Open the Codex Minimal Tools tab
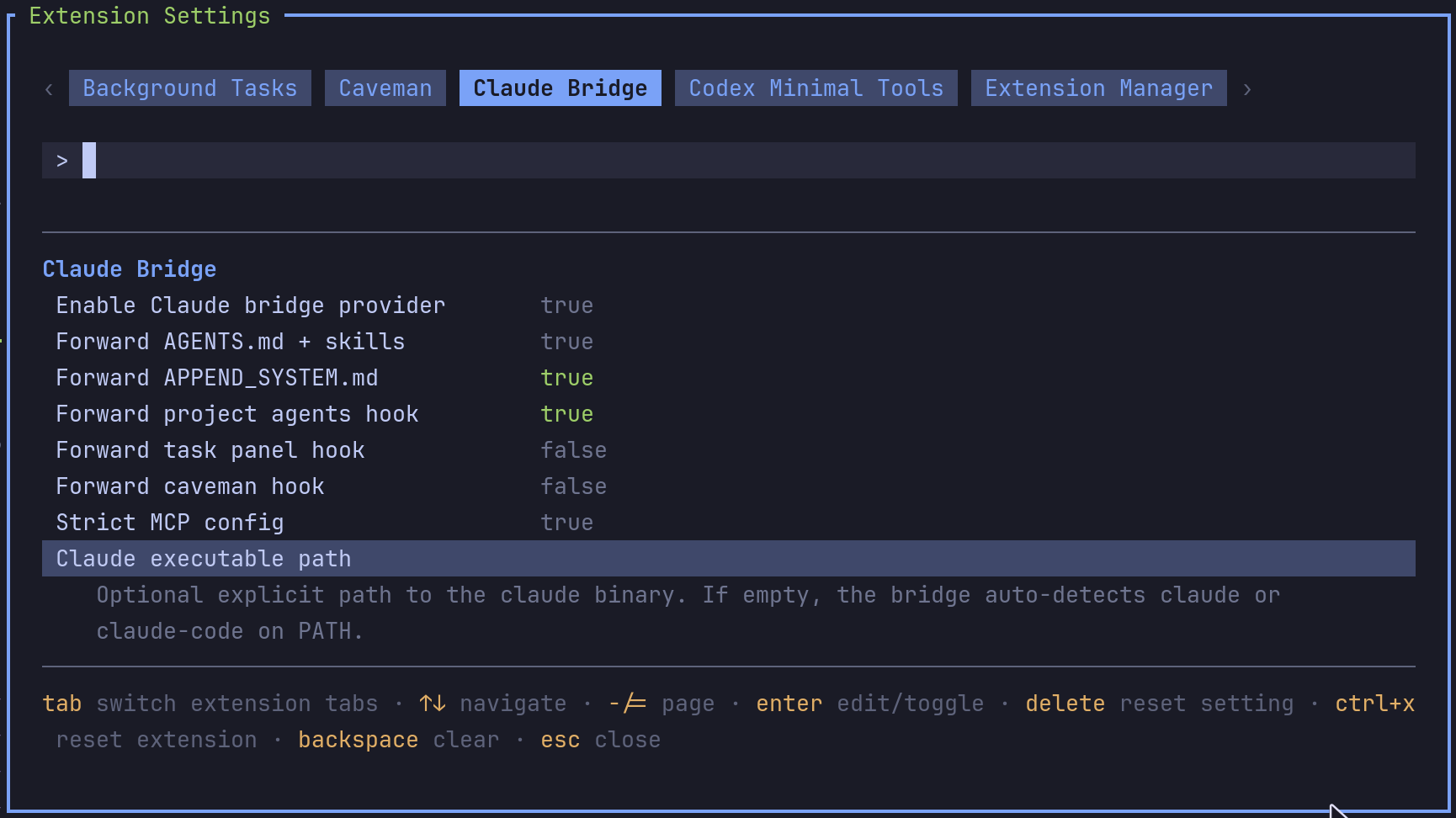Image resolution: width=1456 pixels, height=818 pixels. coord(816,88)
